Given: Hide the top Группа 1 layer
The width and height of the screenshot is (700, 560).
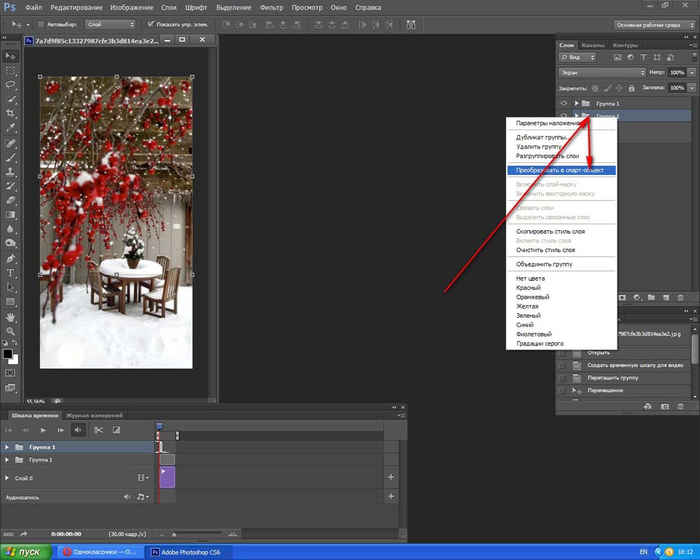Looking at the screenshot, I should coord(563,103).
